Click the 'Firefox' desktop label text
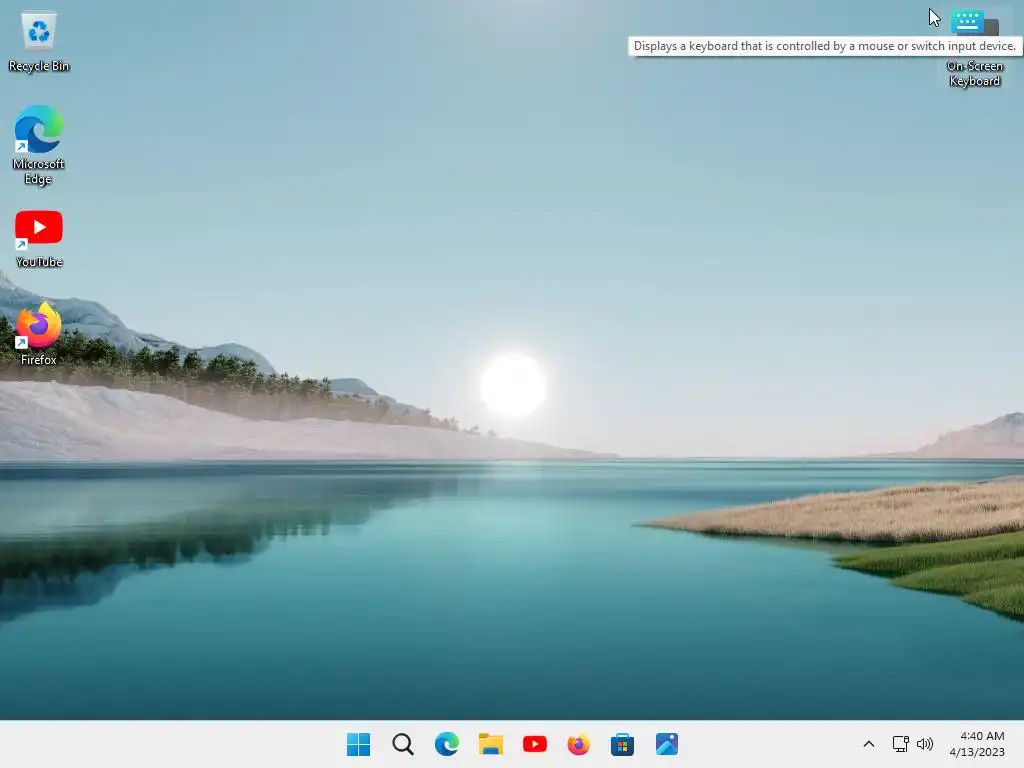 pyautogui.click(x=39, y=360)
